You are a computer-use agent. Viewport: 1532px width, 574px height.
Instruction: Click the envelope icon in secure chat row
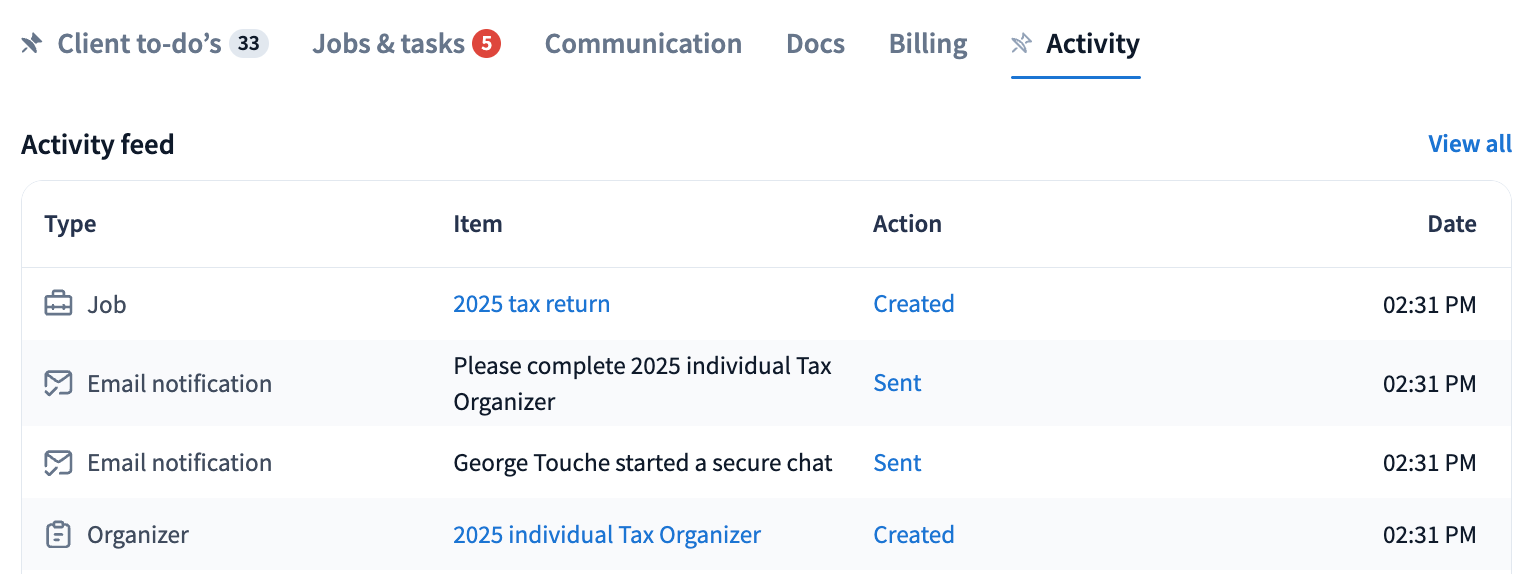tap(59, 463)
